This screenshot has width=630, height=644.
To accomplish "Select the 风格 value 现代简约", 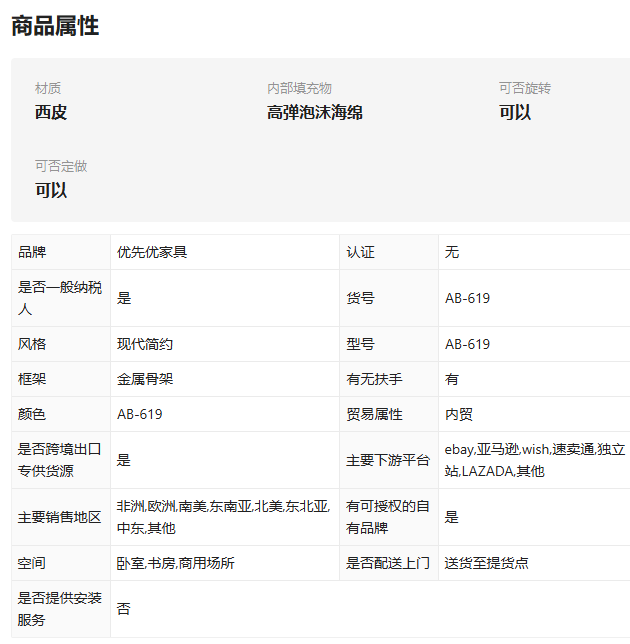I will 145,344.
